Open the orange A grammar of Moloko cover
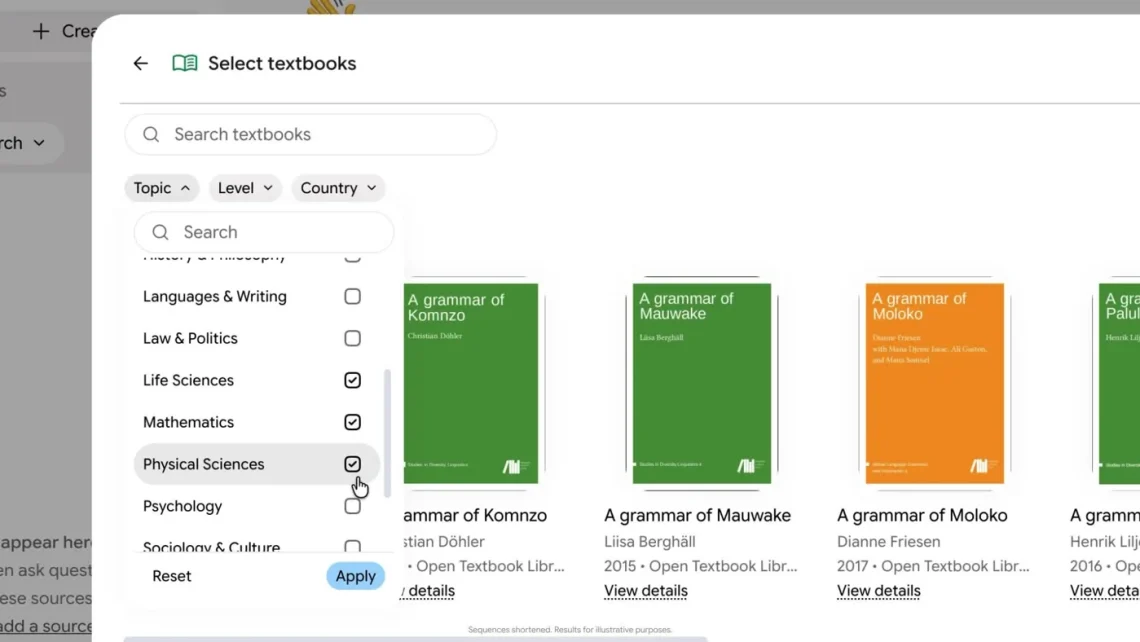Screen dimensions: 1140x642 934,383
